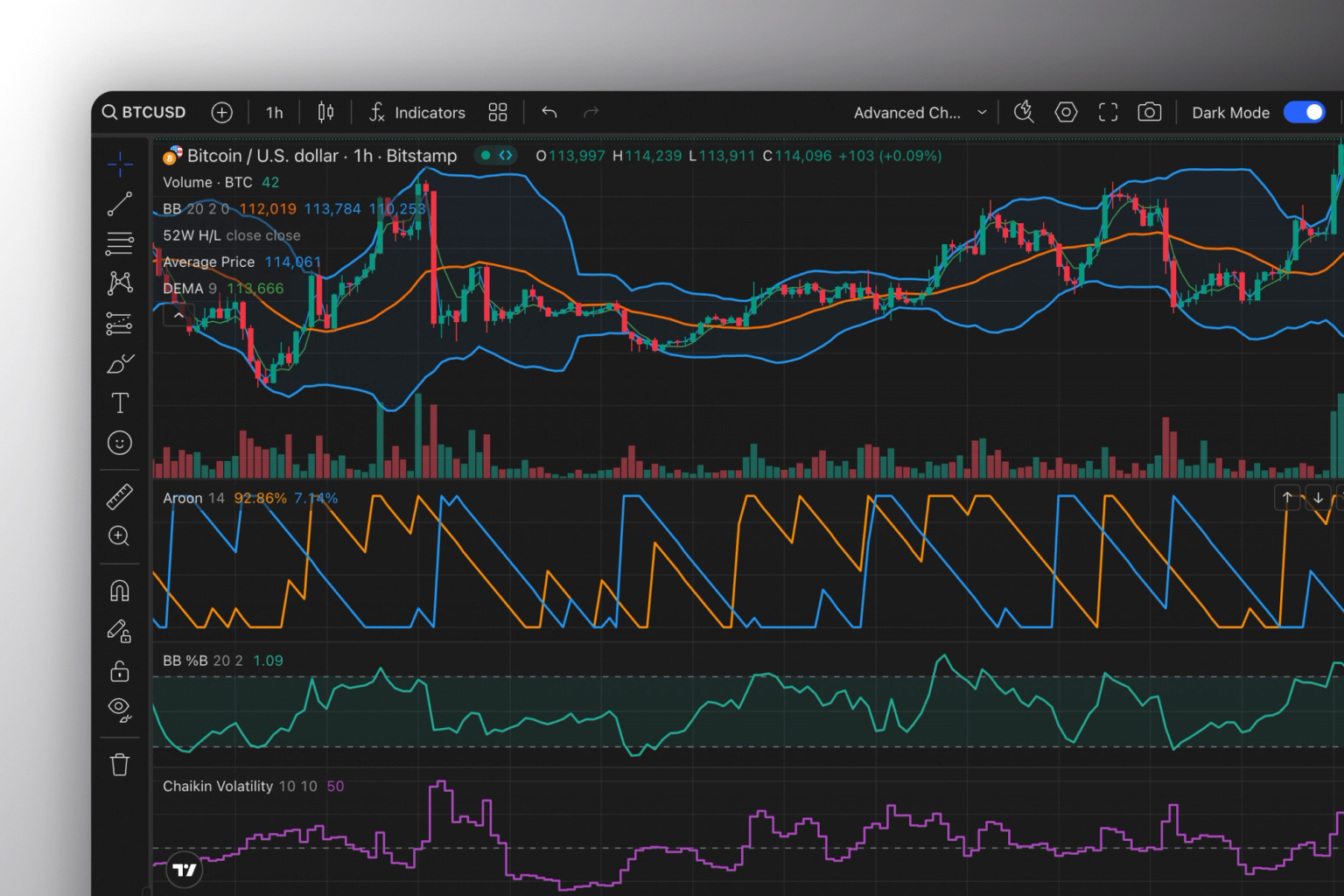The image size is (1344, 896).
Task: Open the candlestick chart style menu
Action: point(325,112)
